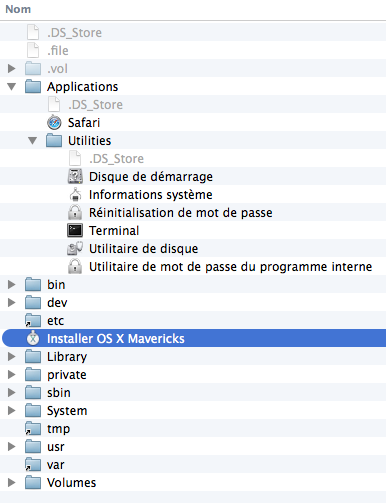This screenshot has height=503, width=386.
Task: Select the System folder name
Action: [x=67, y=411]
